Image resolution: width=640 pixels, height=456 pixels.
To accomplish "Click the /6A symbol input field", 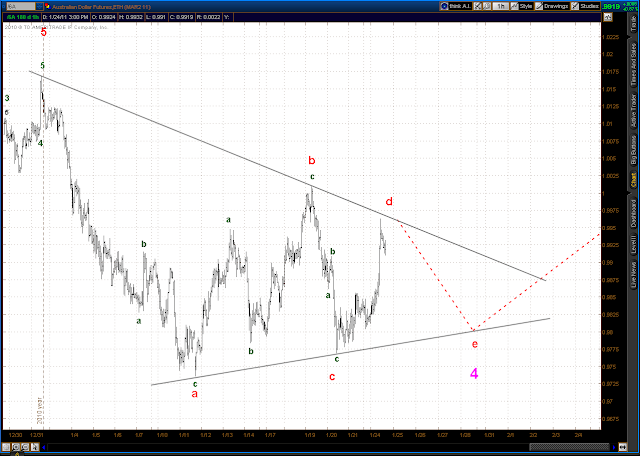I will click(20, 7).
